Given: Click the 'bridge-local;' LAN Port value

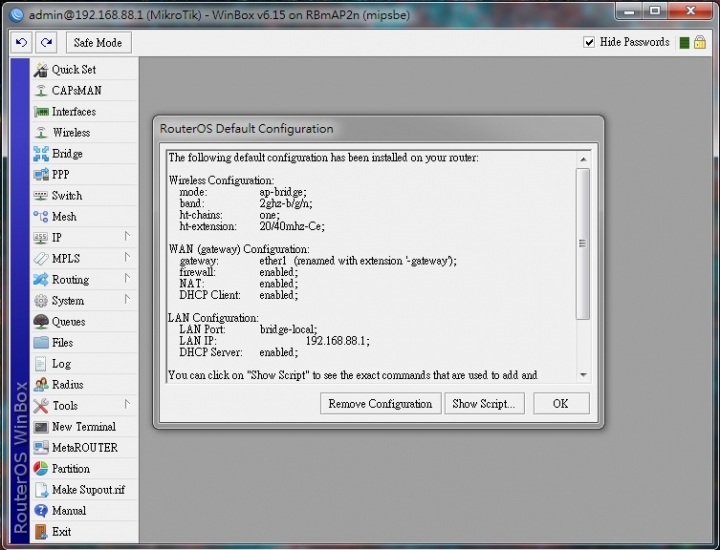Looking at the screenshot, I should coord(288,330).
